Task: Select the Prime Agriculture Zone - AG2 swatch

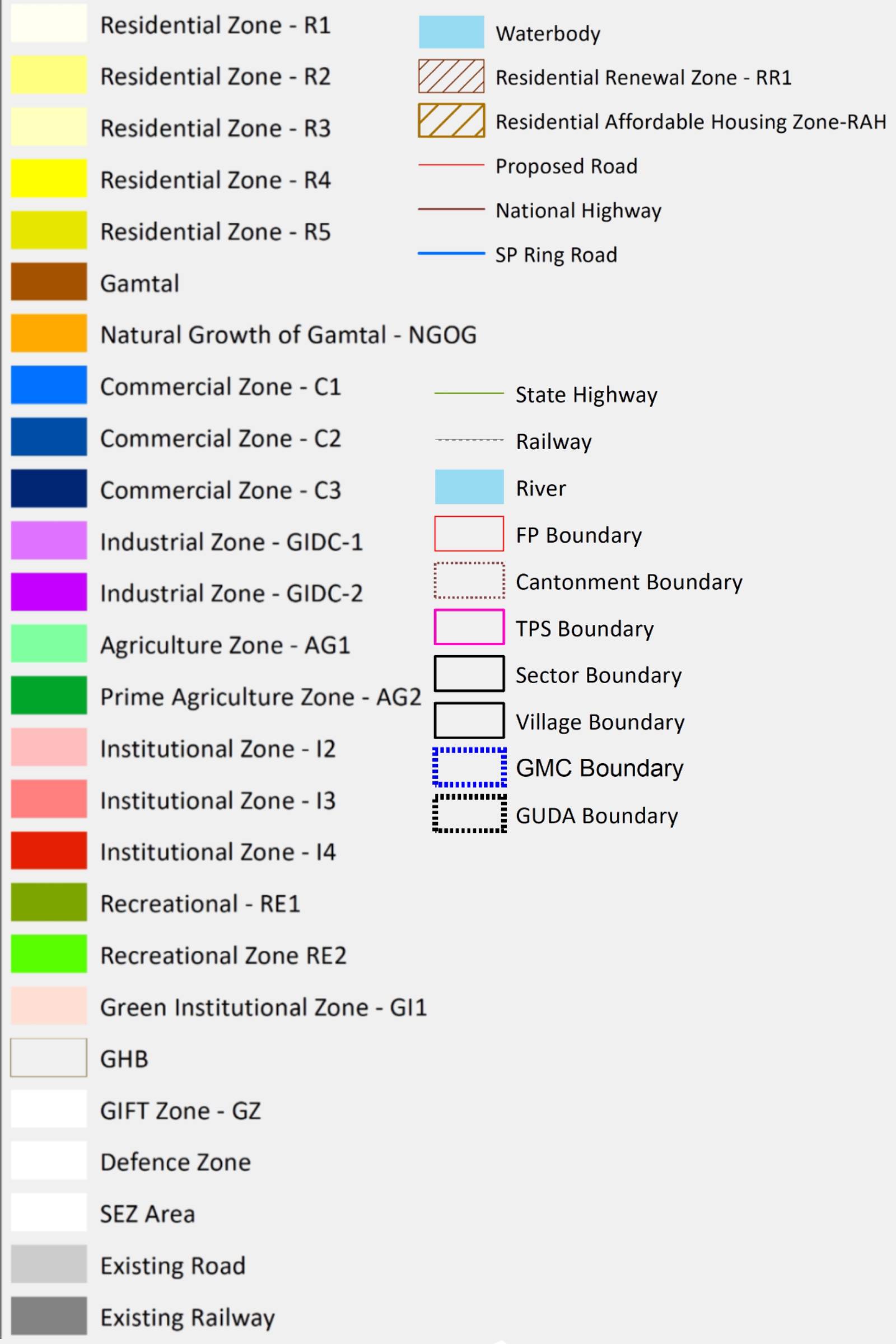Action: 49,696
